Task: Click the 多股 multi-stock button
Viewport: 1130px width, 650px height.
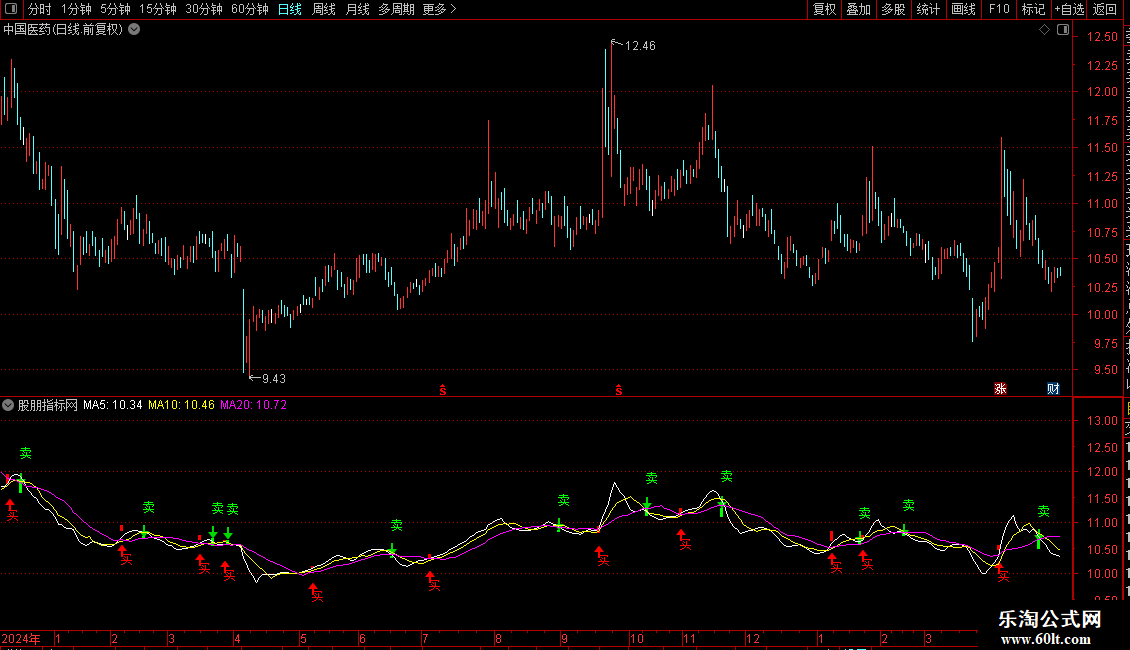Action: pyautogui.click(x=894, y=9)
